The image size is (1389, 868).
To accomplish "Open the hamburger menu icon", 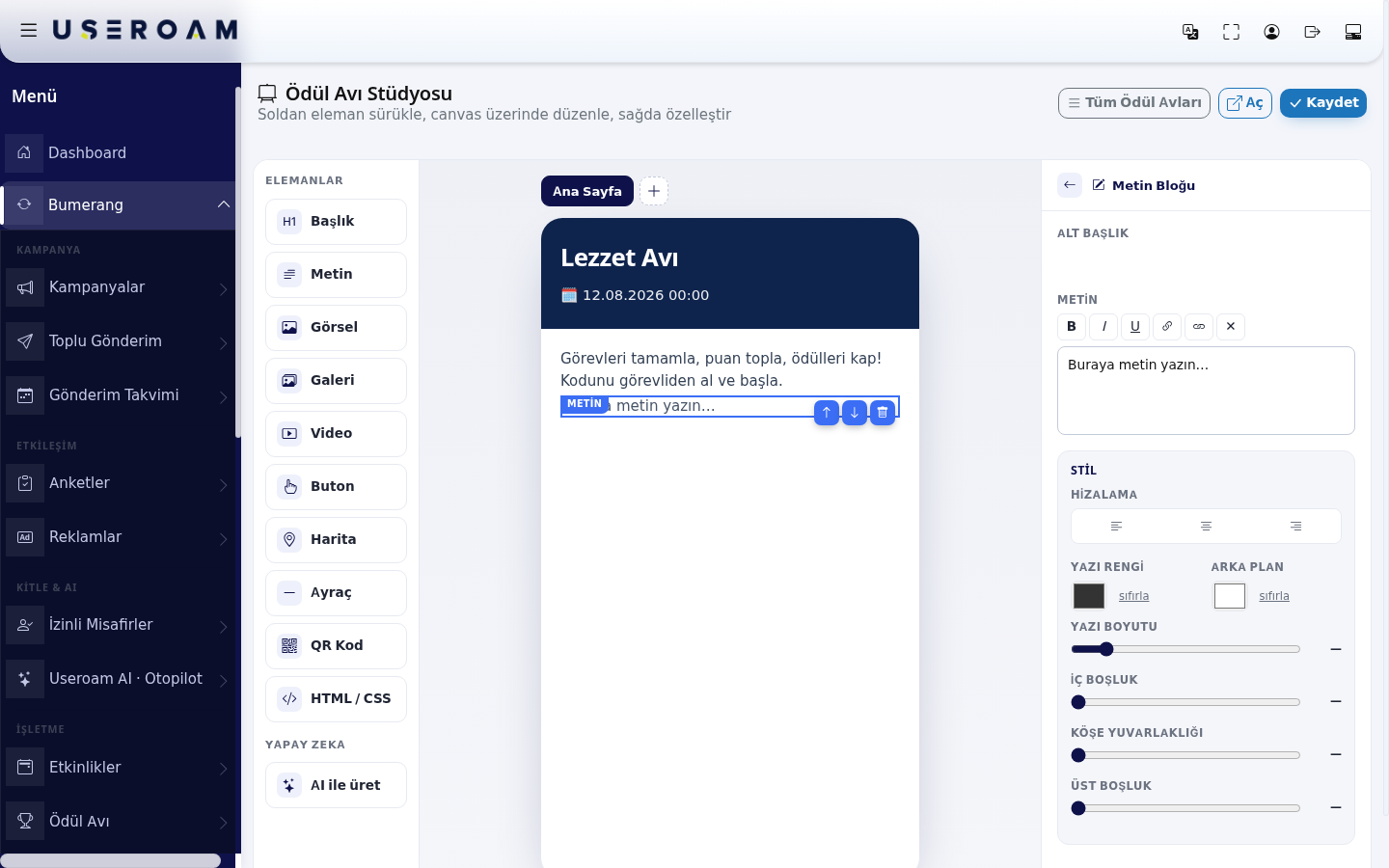I will pyautogui.click(x=29, y=30).
